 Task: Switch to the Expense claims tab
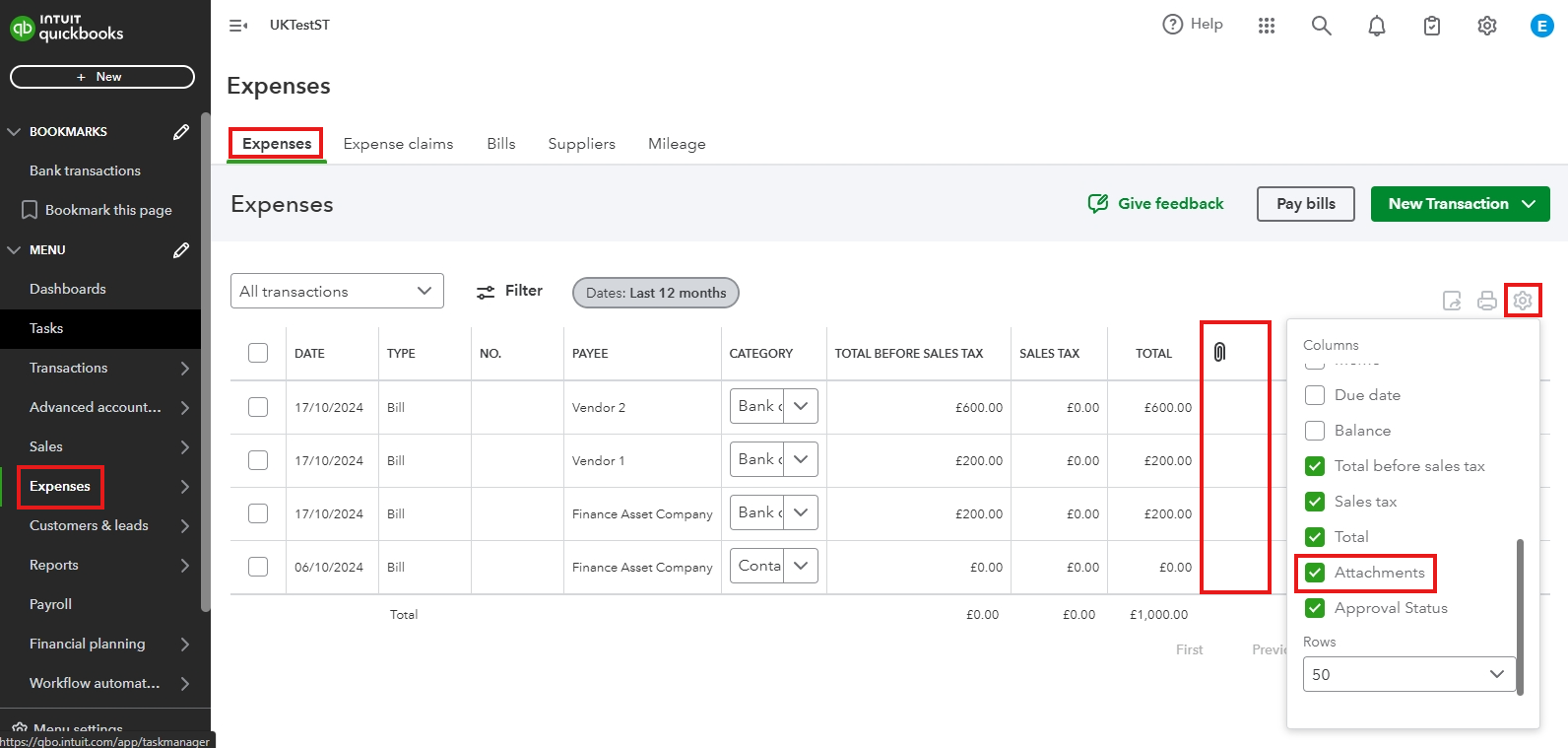click(x=398, y=144)
